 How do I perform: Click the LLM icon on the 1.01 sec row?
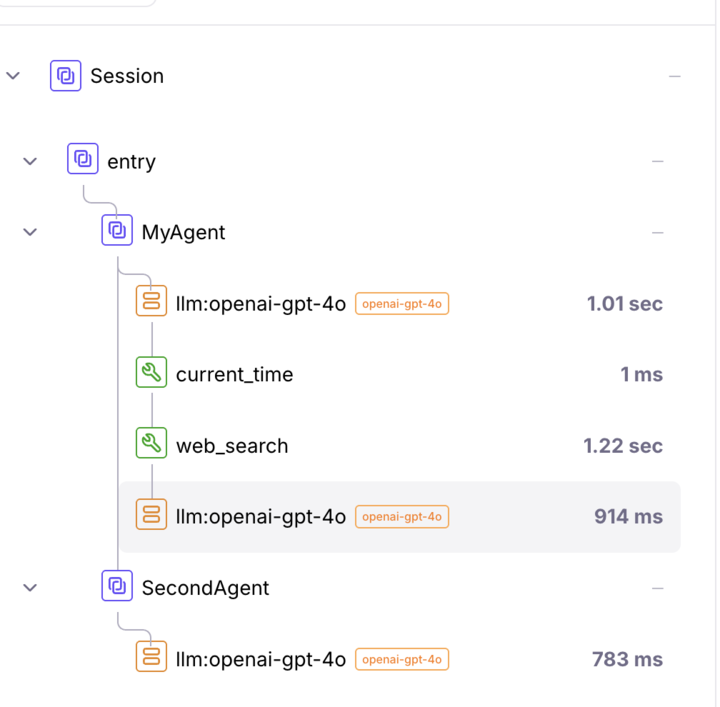[x=151, y=303]
